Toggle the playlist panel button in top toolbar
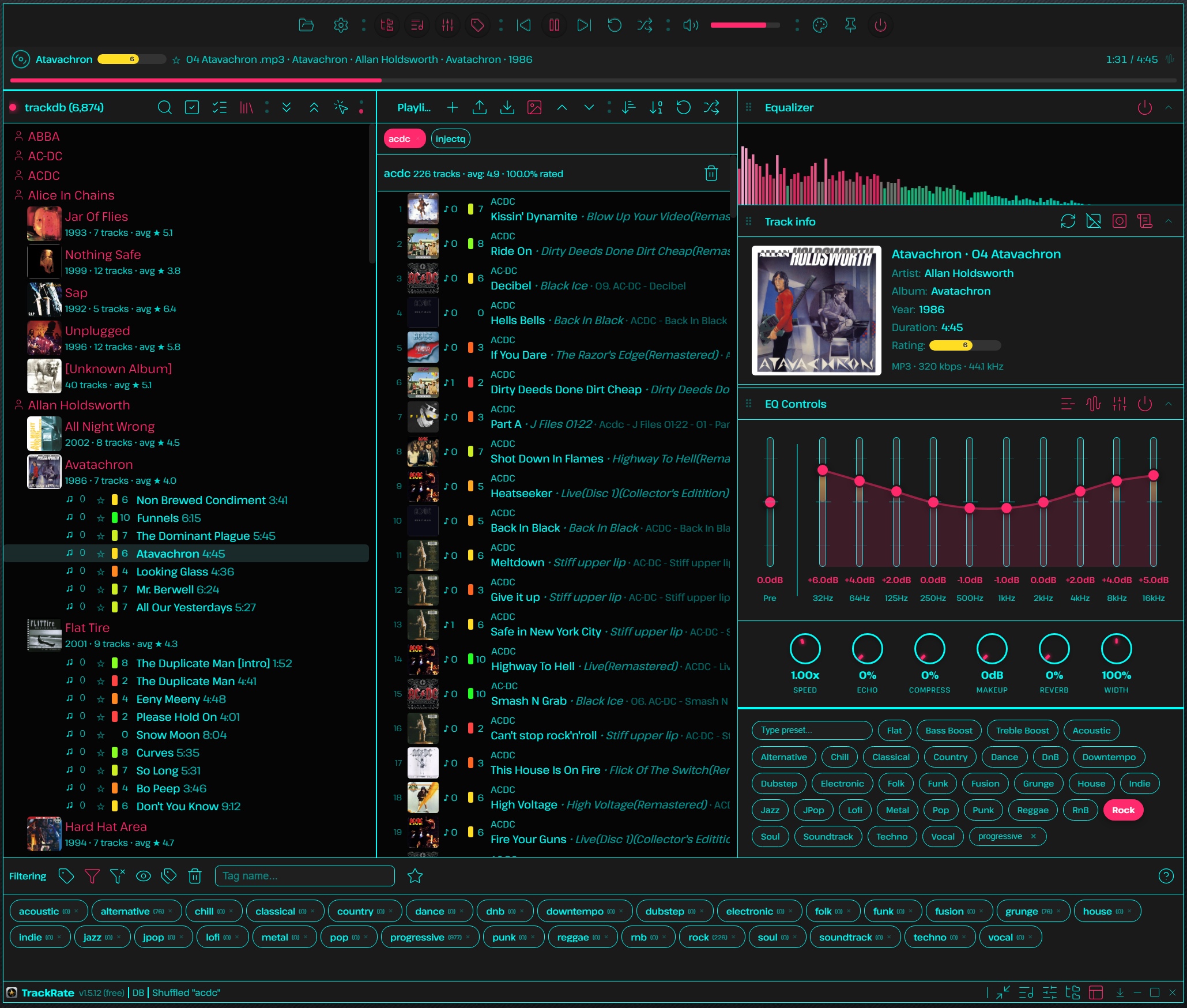 click(417, 25)
